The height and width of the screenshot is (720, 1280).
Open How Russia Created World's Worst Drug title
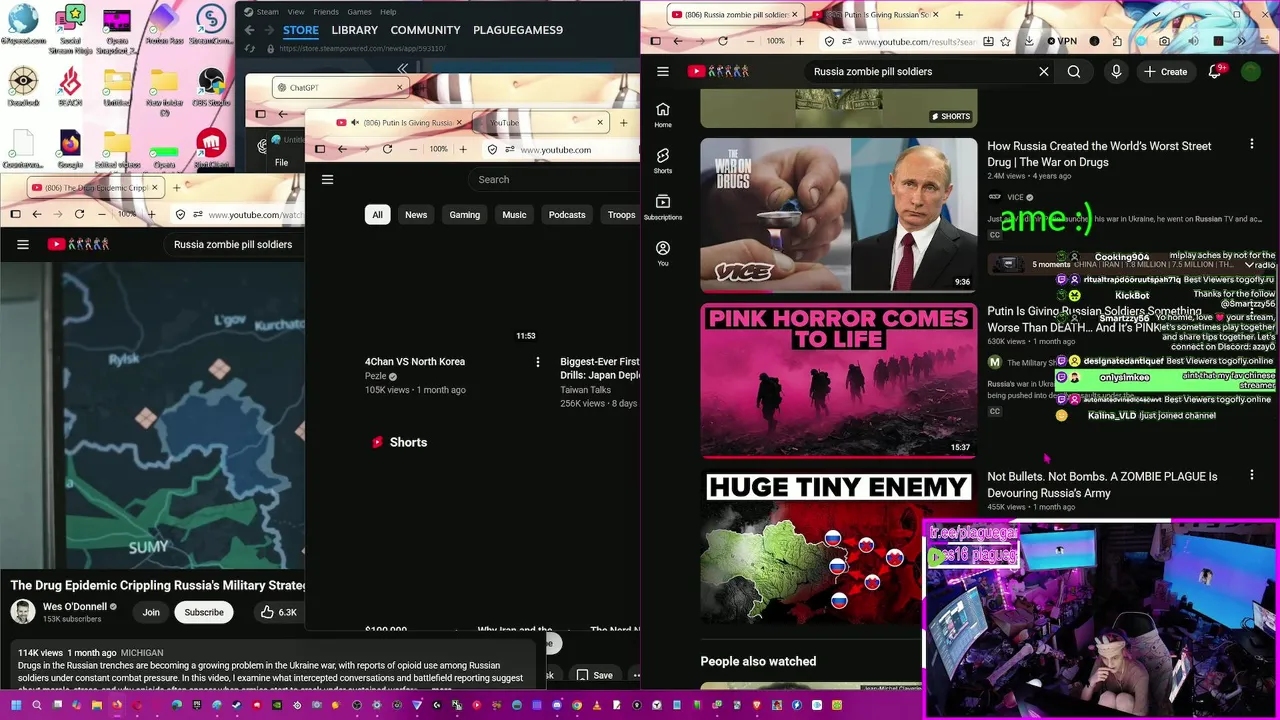click(1099, 154)
